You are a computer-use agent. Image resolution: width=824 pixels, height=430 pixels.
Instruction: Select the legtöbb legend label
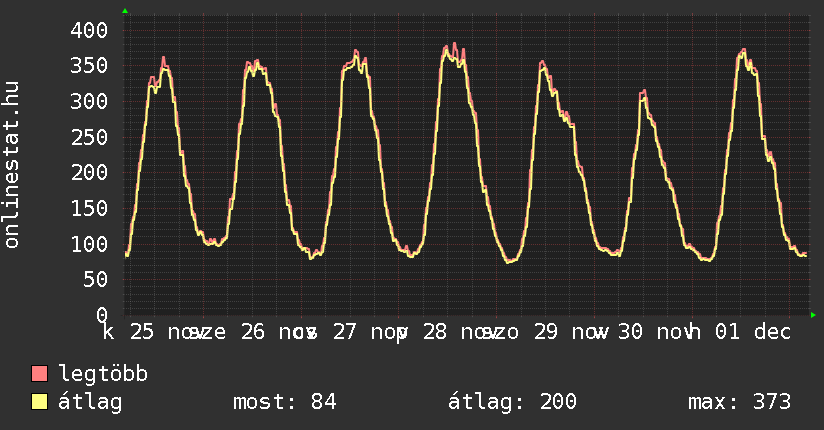click(x=104, y=375)
